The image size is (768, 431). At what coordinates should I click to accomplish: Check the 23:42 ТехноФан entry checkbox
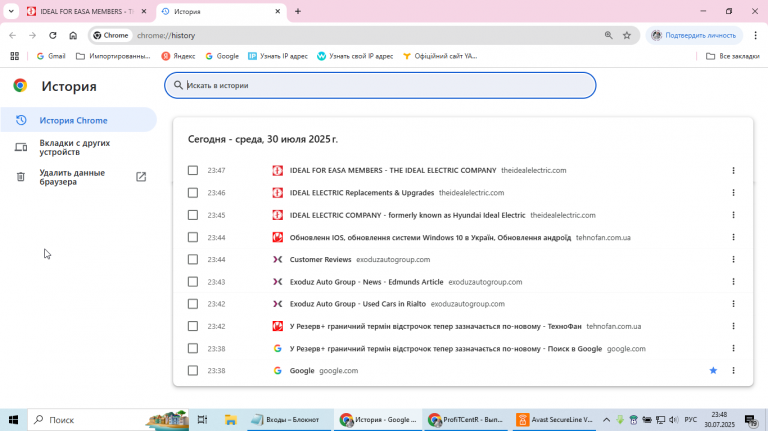click(x=193, y=326)
